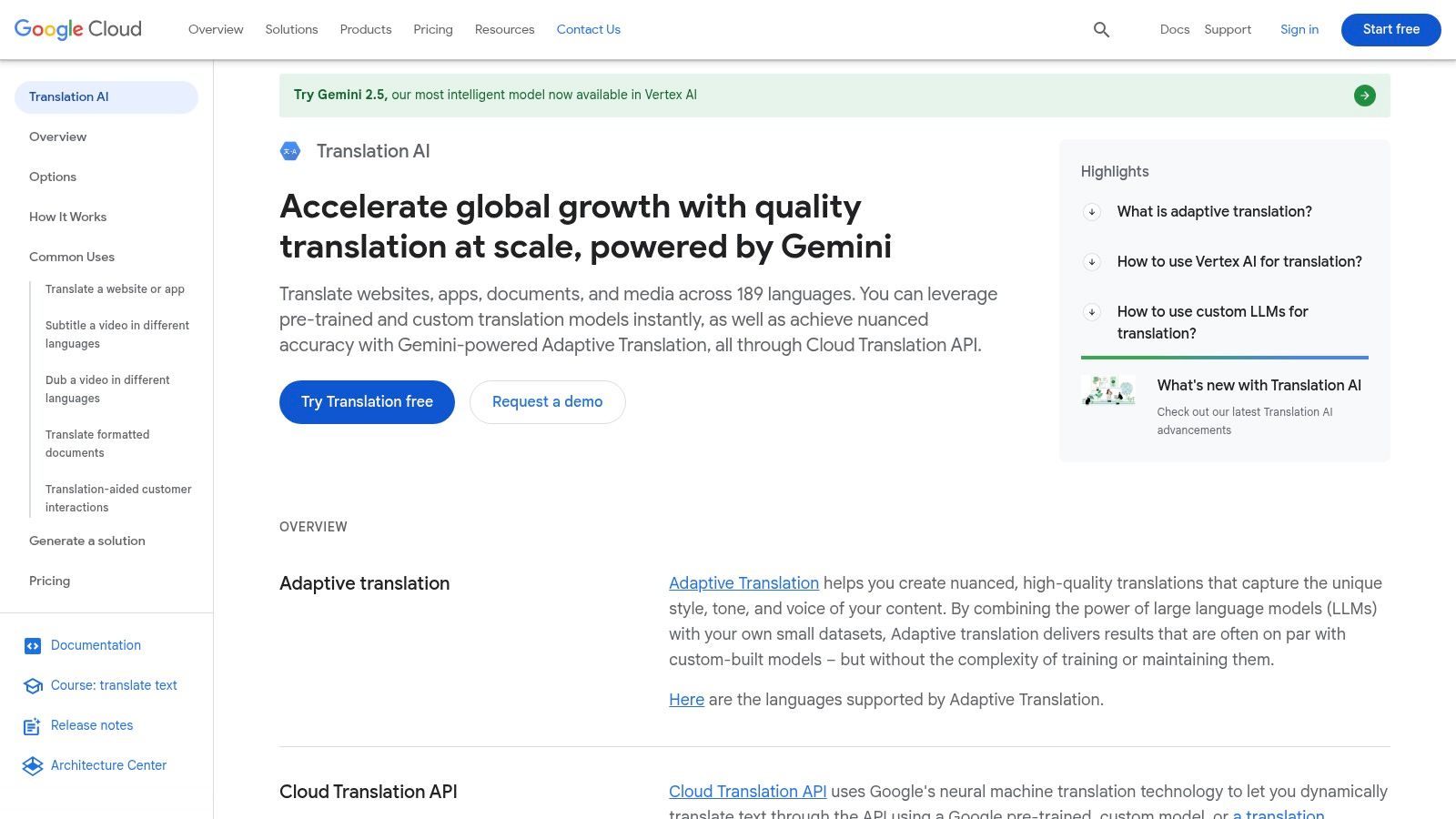This screenshot has height=819, width=1456.
Task: Click the Translation AI hexagon product icon
Action: point(290,151)
